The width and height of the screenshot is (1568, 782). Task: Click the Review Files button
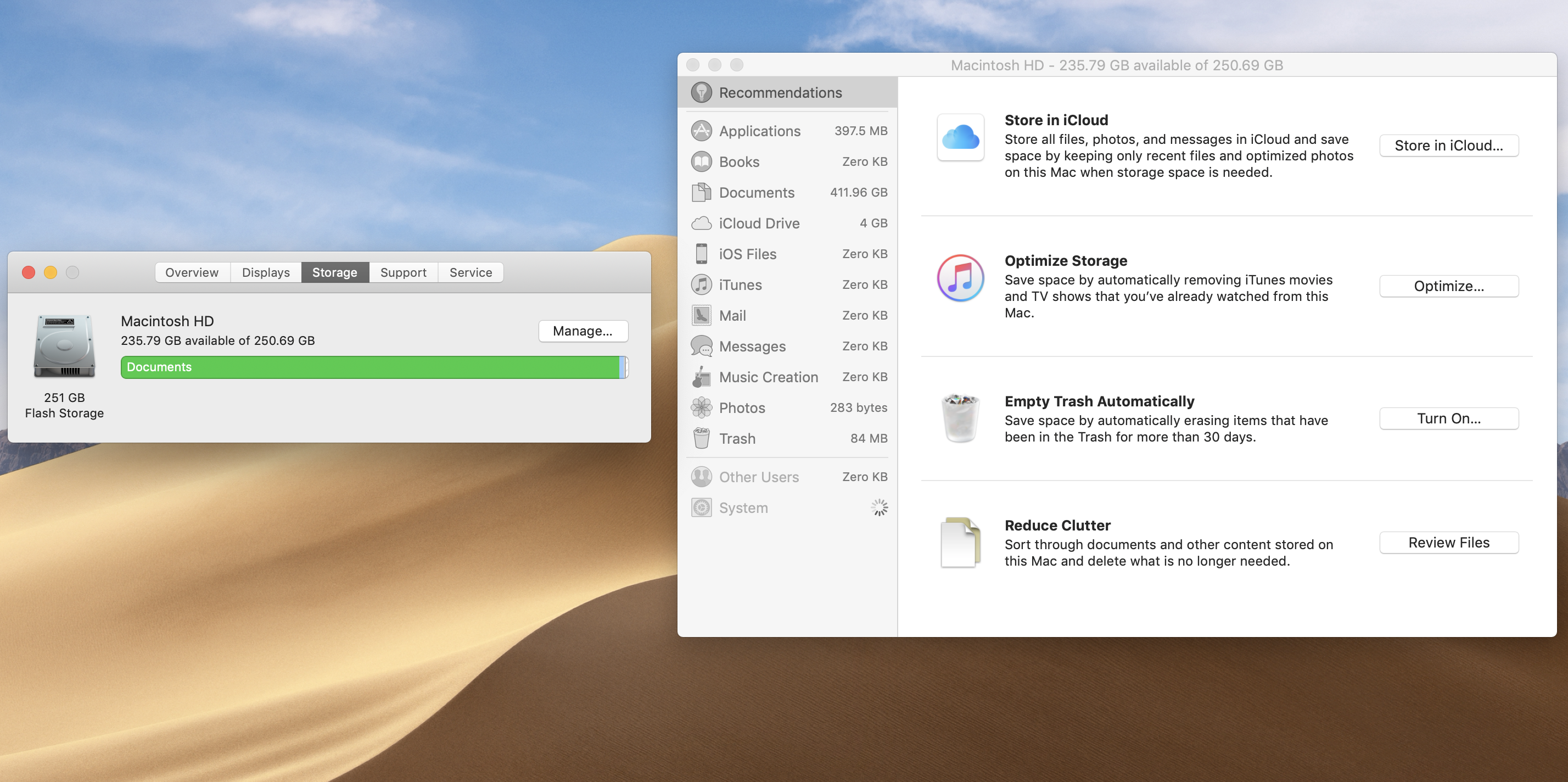(x=1449, y=543)
